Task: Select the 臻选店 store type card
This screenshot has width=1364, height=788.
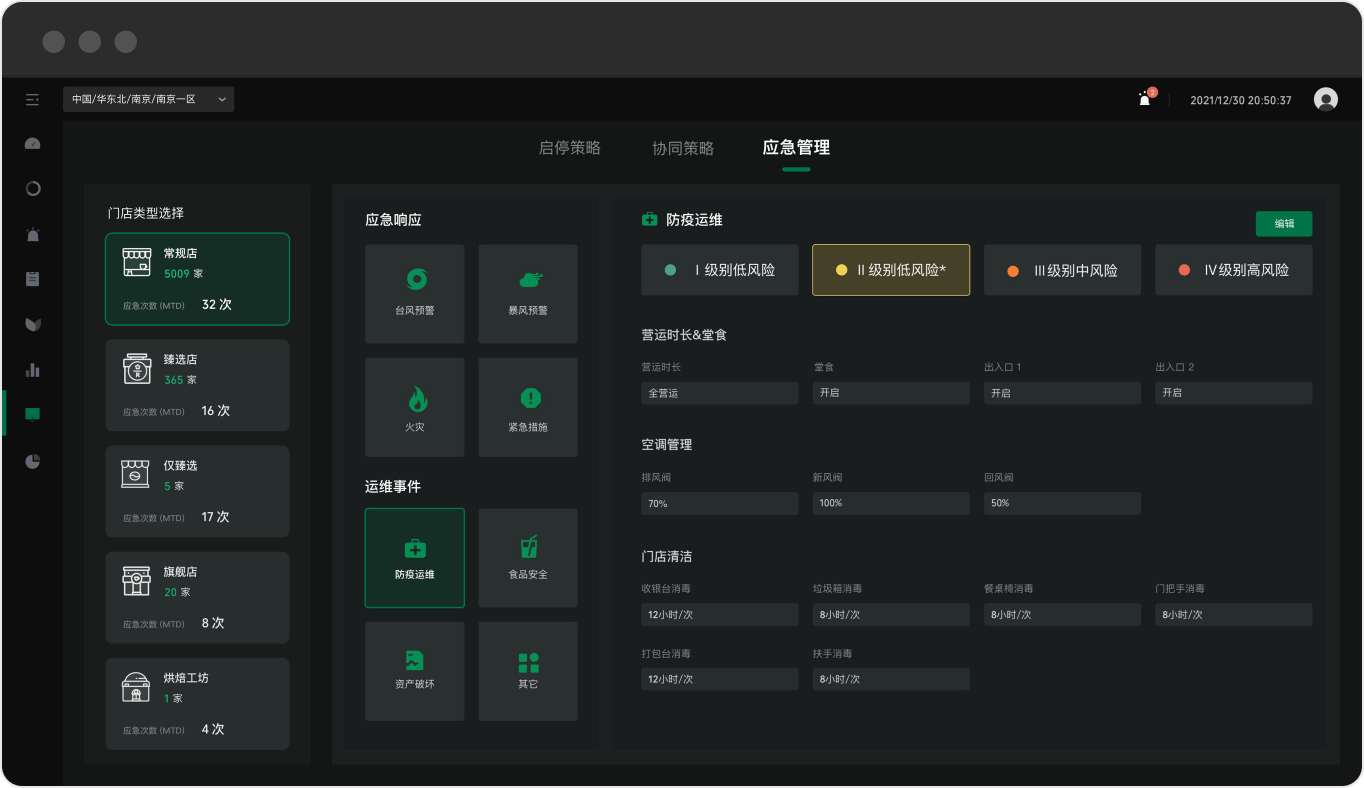Action: point(197,385)
